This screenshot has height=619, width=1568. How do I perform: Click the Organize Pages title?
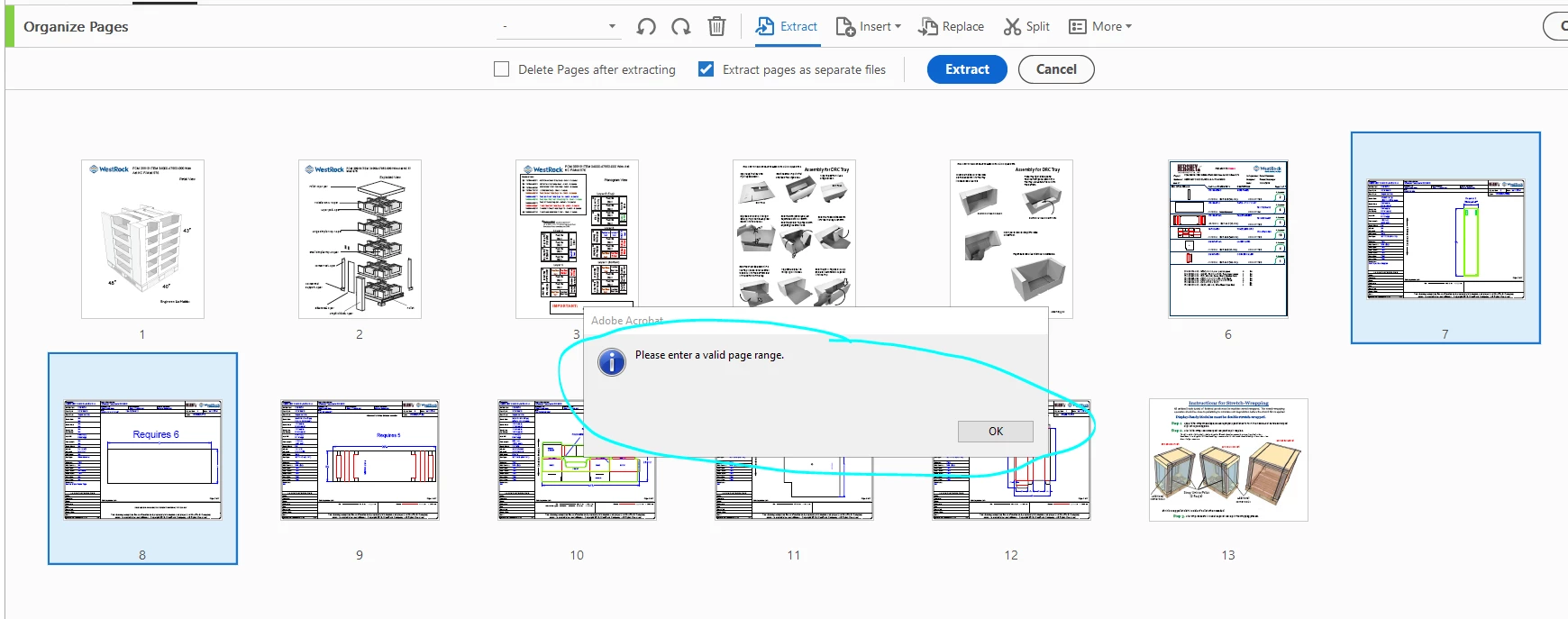click(76, 26)
